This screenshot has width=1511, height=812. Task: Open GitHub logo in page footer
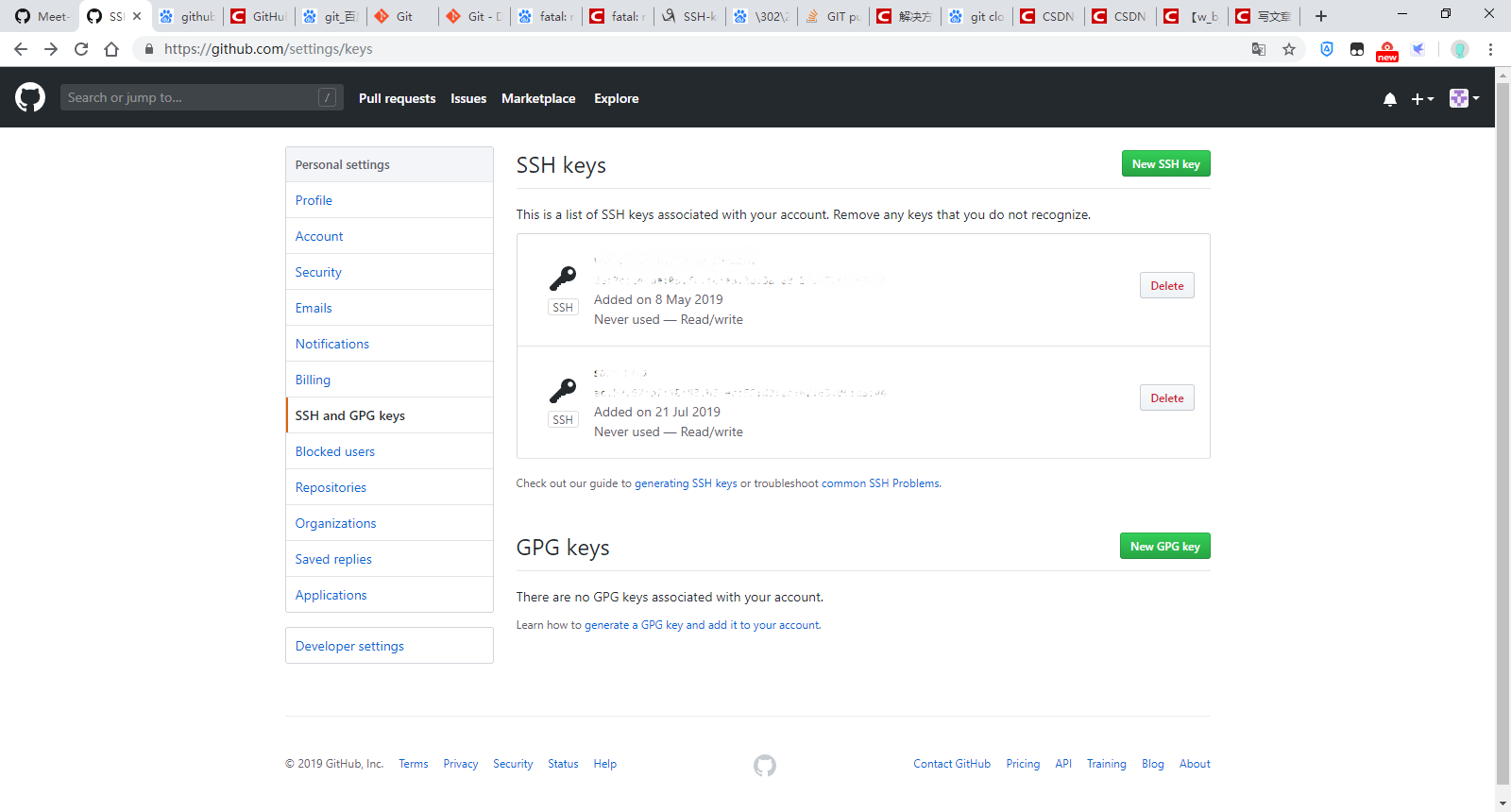[x=765, y=765]
